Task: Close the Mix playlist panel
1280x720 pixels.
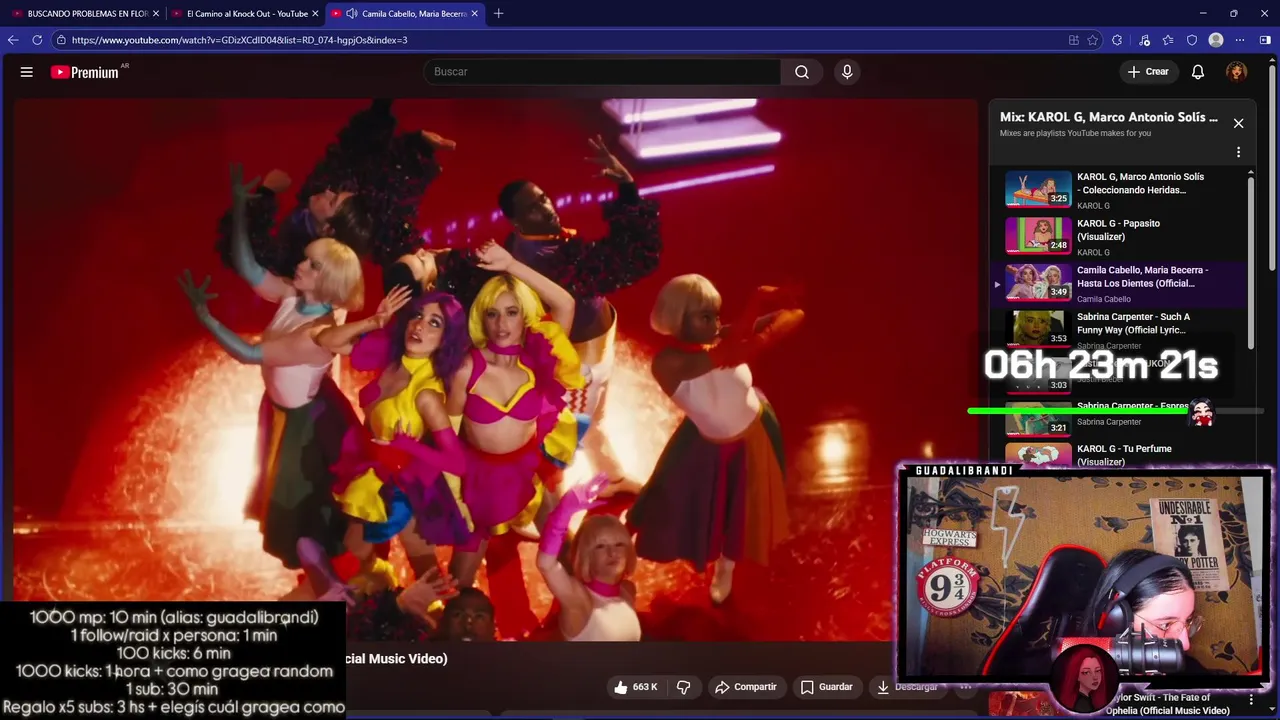Action: pos(1238,123)
